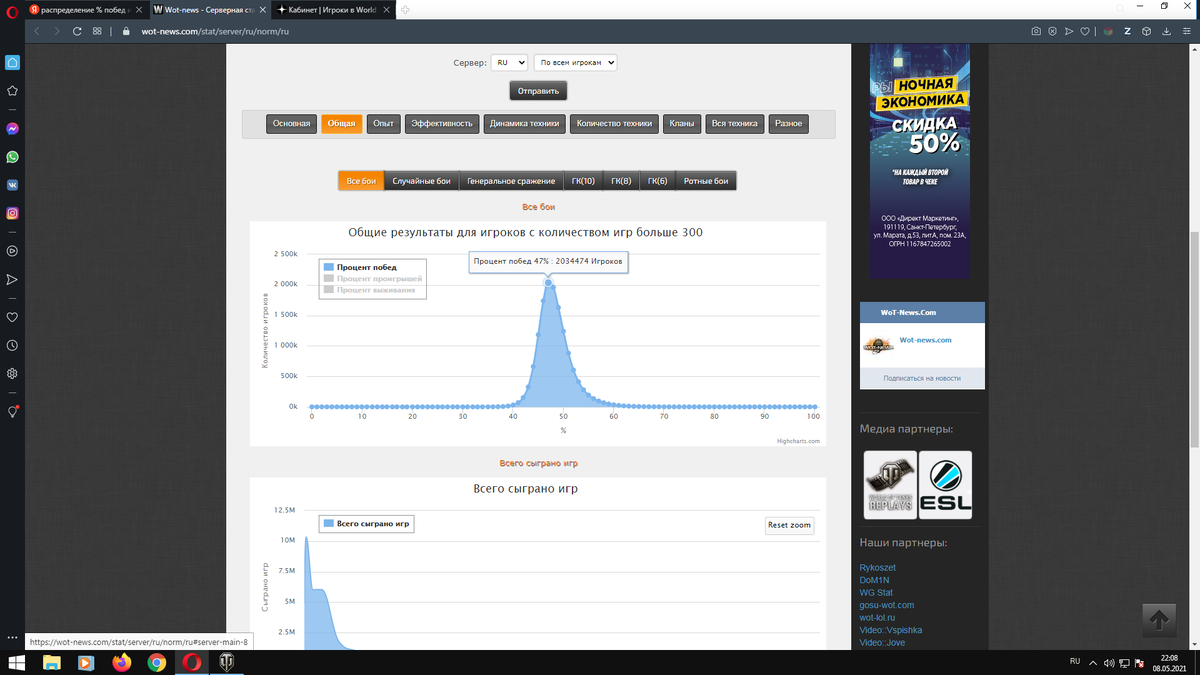Open downloads panel
The width and height of the screenshot is (1200, 675).
tap(1166, 31)
